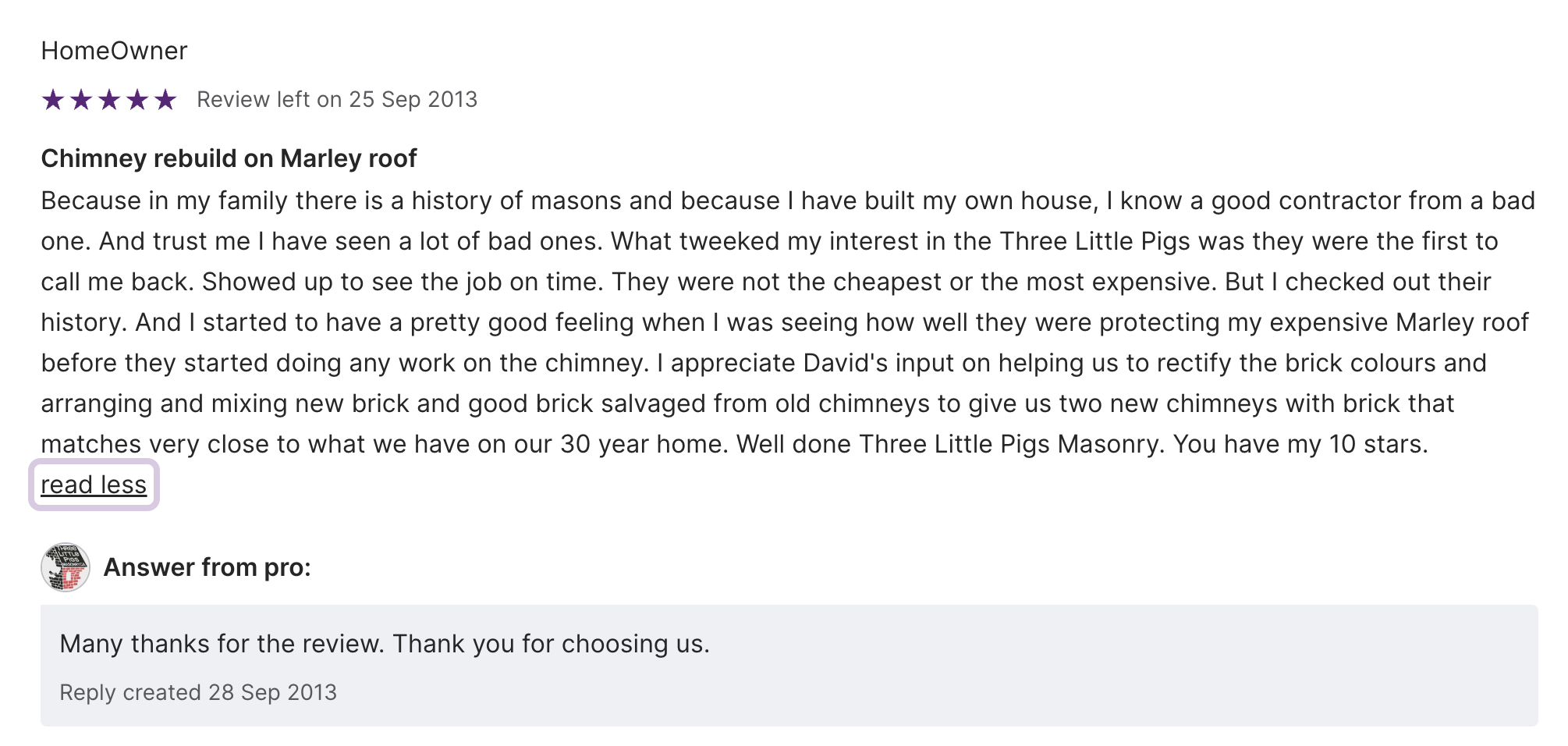This screenshot has width=1568, height=746.
Task: Collapse the review with 'read less'
Action: point(94,485)
